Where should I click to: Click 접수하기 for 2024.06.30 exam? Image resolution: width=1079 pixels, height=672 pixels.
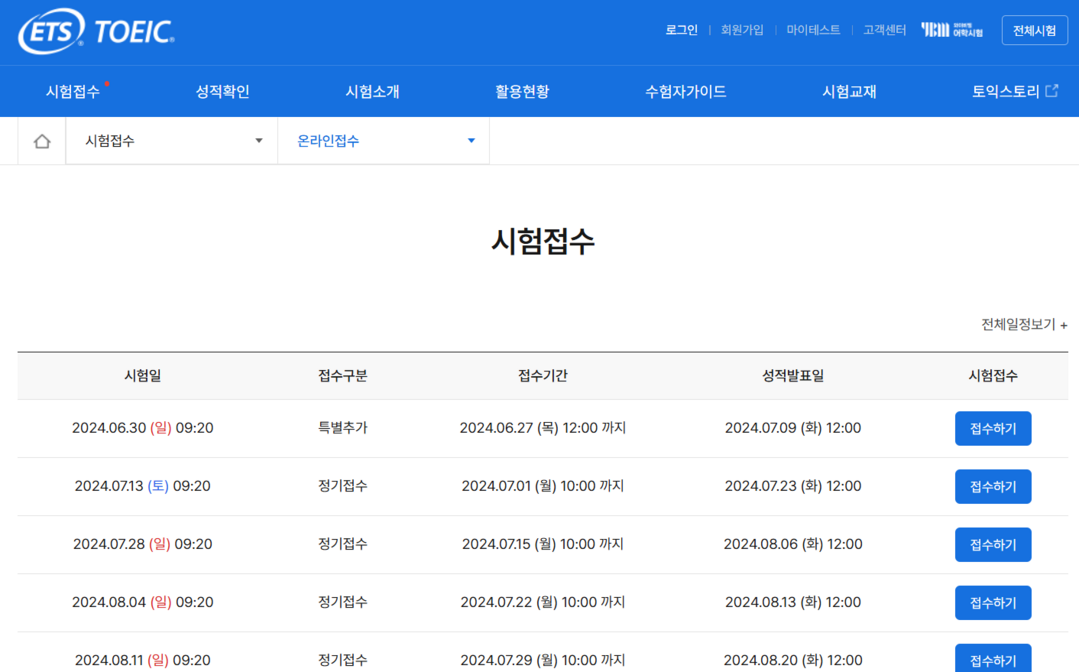point(992,429)
